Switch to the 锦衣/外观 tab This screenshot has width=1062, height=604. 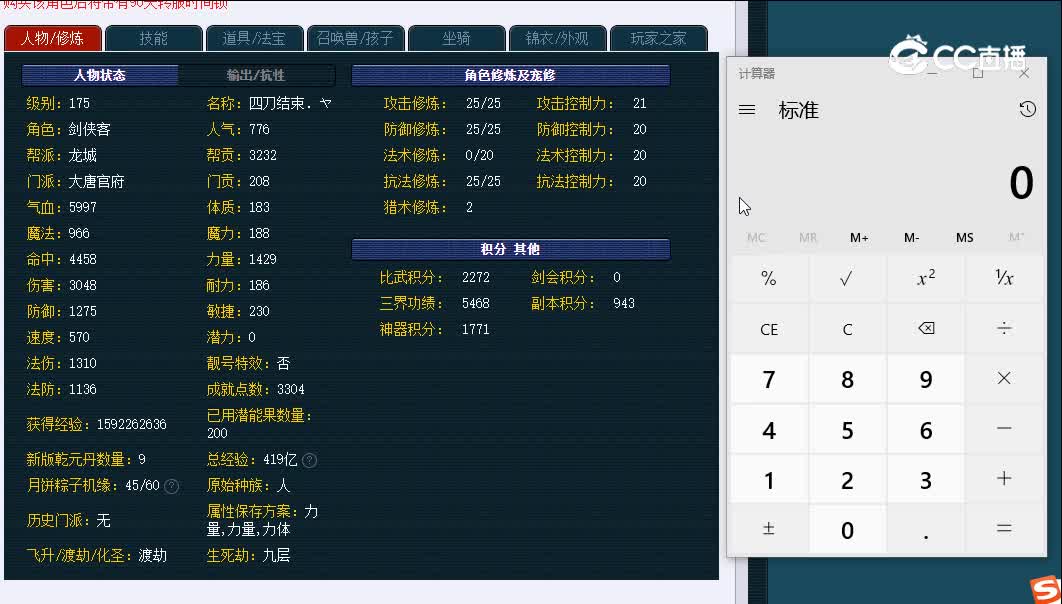click(x=558, y=38)
